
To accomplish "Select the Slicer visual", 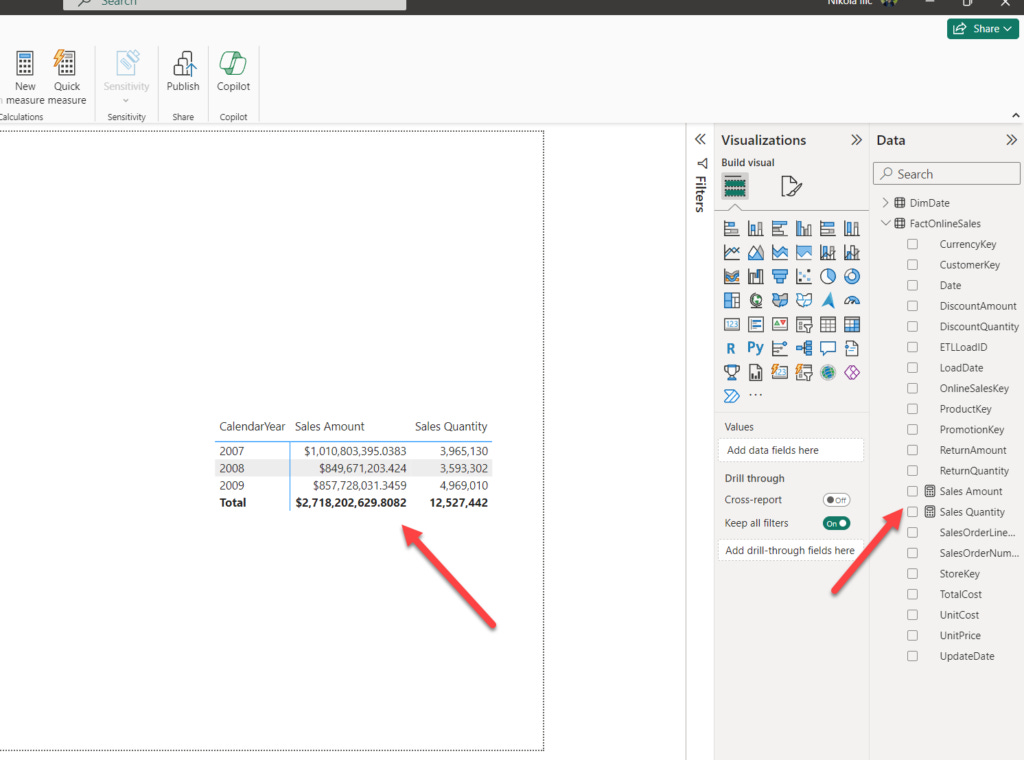I will 804,325.
